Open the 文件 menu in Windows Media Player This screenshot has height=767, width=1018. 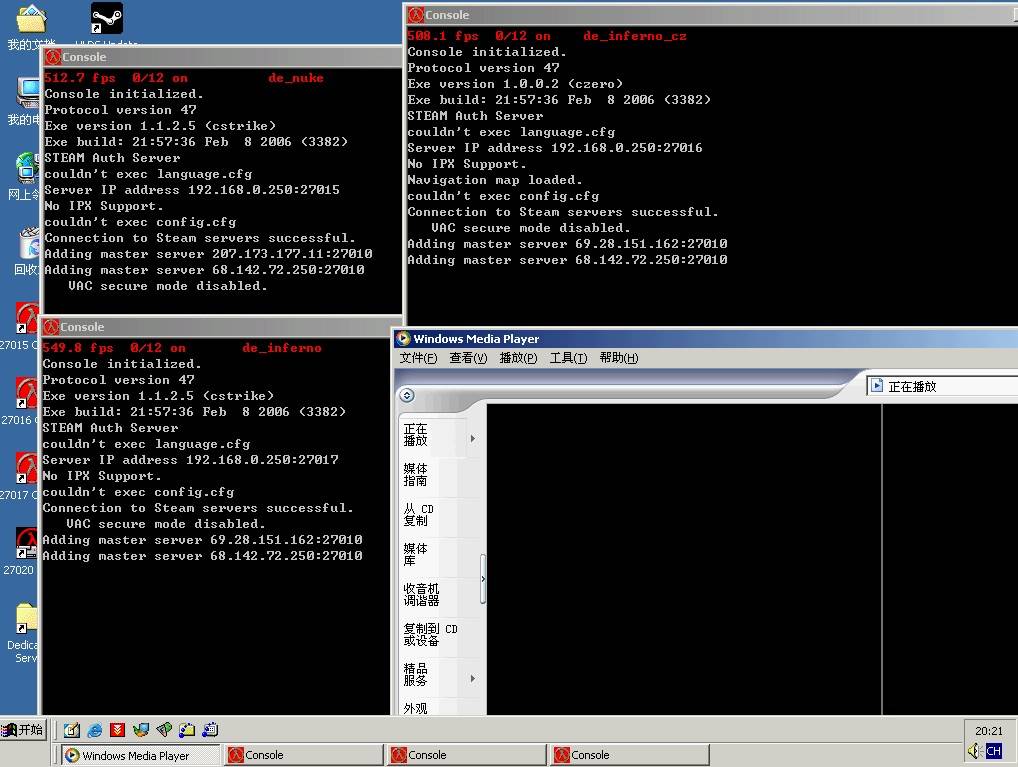point(418,358)
